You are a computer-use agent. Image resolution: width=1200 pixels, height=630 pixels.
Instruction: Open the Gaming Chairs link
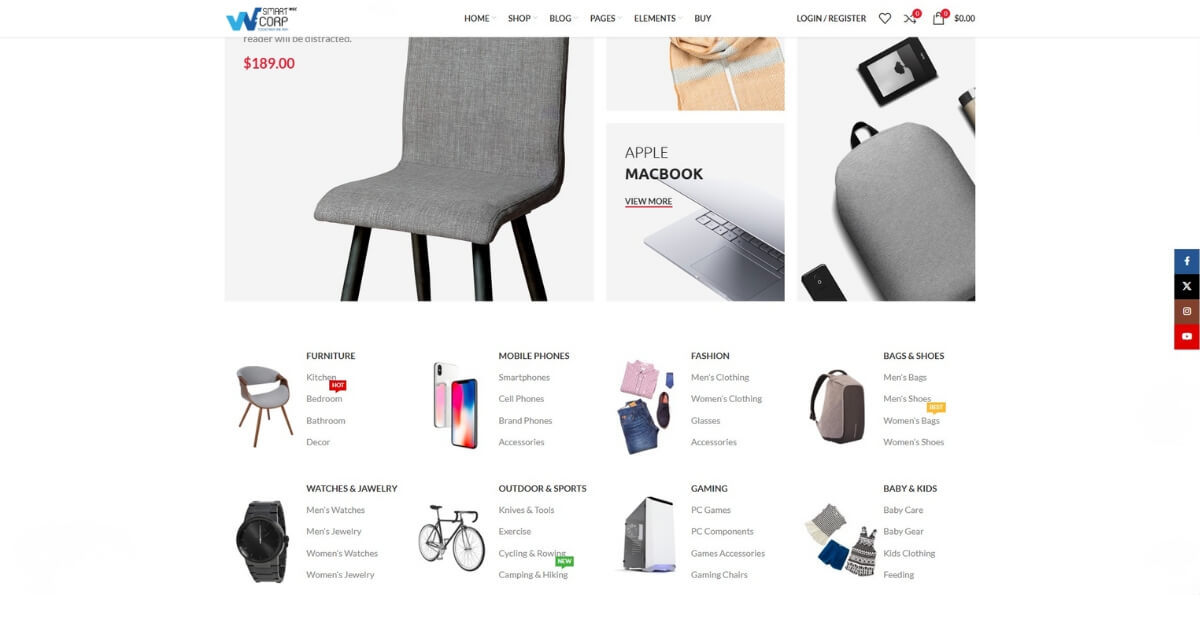click(x=719, y=575)
